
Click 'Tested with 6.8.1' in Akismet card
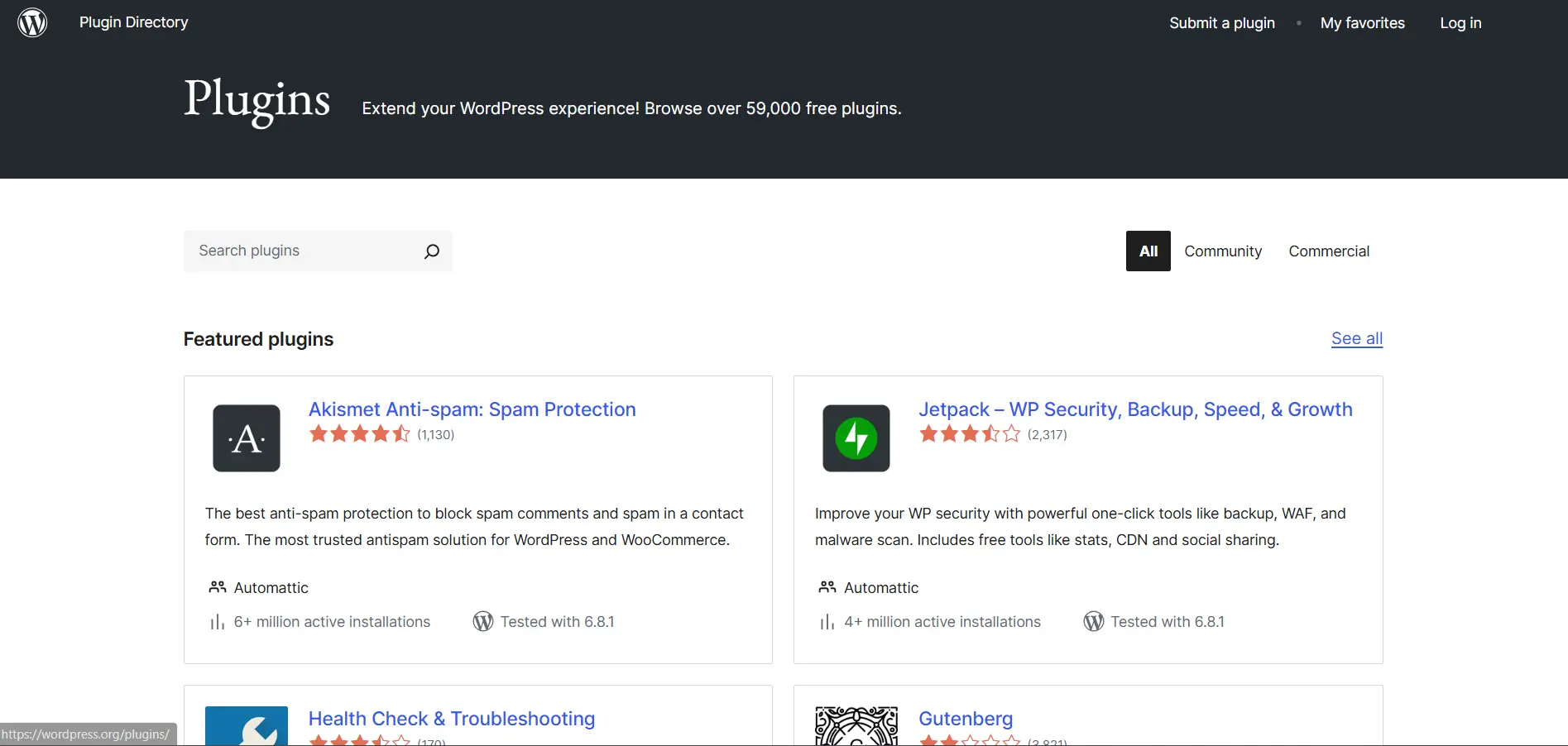558,622
